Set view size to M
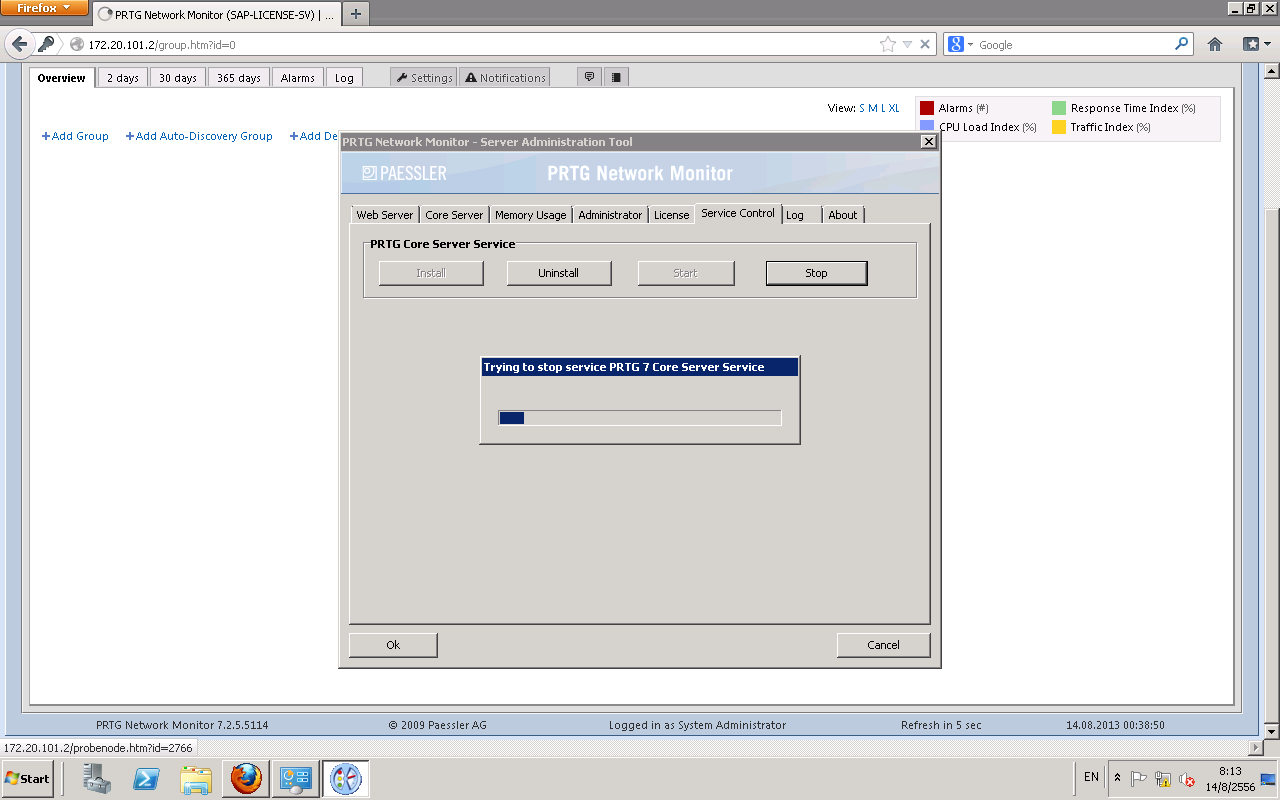 [872, 108]
